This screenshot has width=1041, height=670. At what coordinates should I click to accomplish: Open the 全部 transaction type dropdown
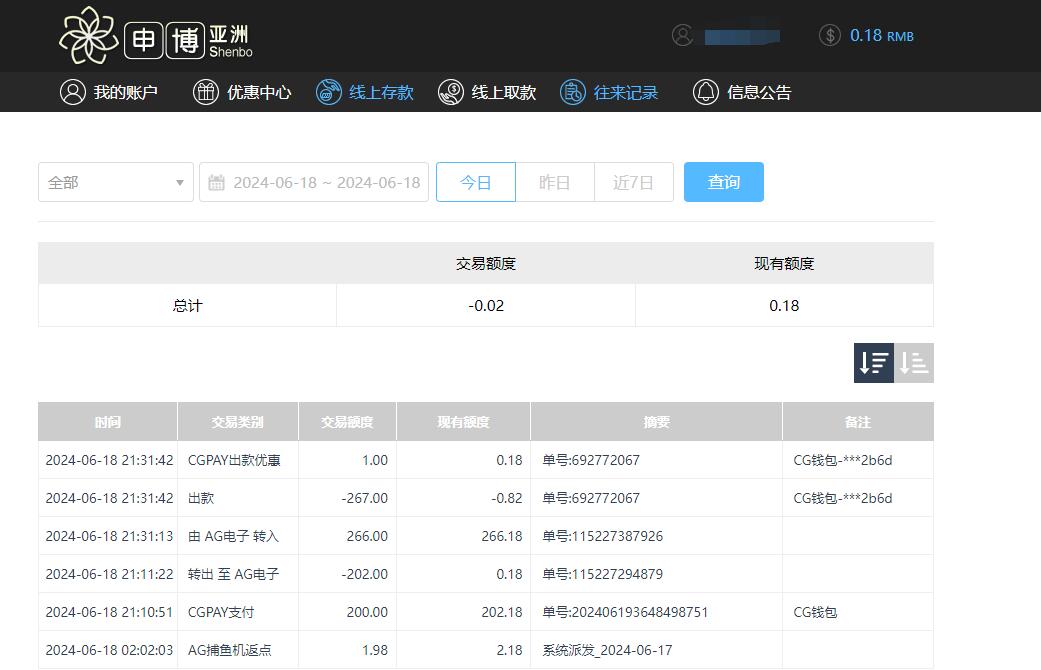115,182
